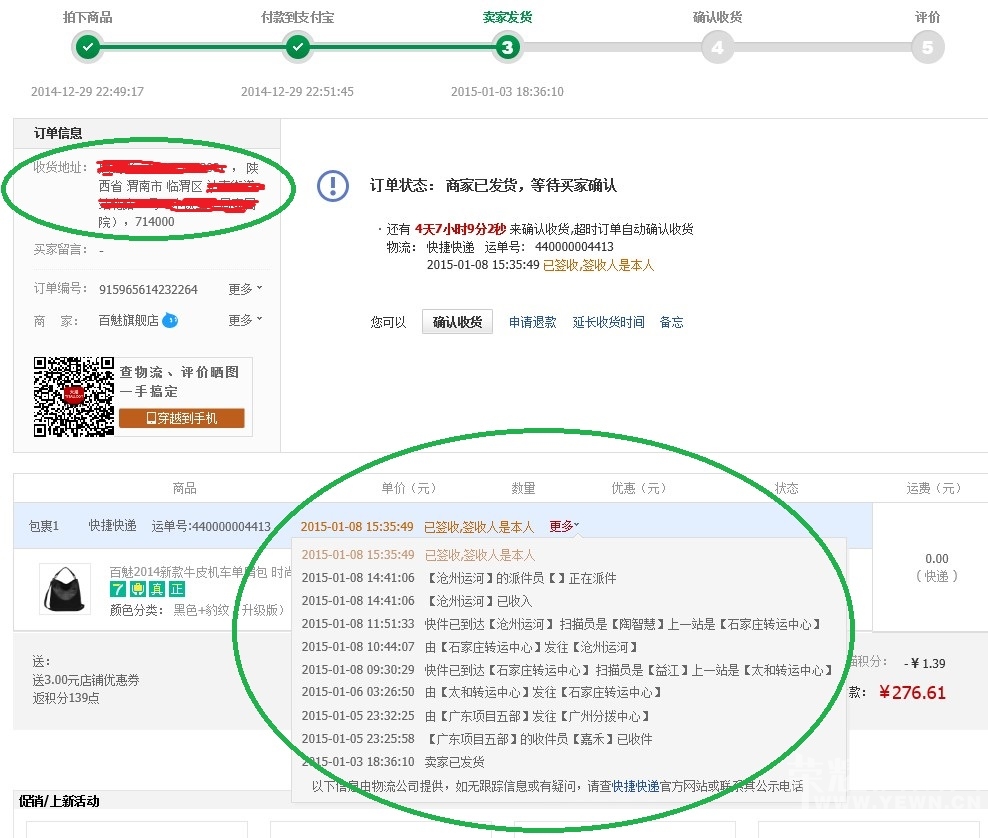Viewport: 988px width, 838px height.
Task: Click the green 7-day return badge
Action: point(117,590)
